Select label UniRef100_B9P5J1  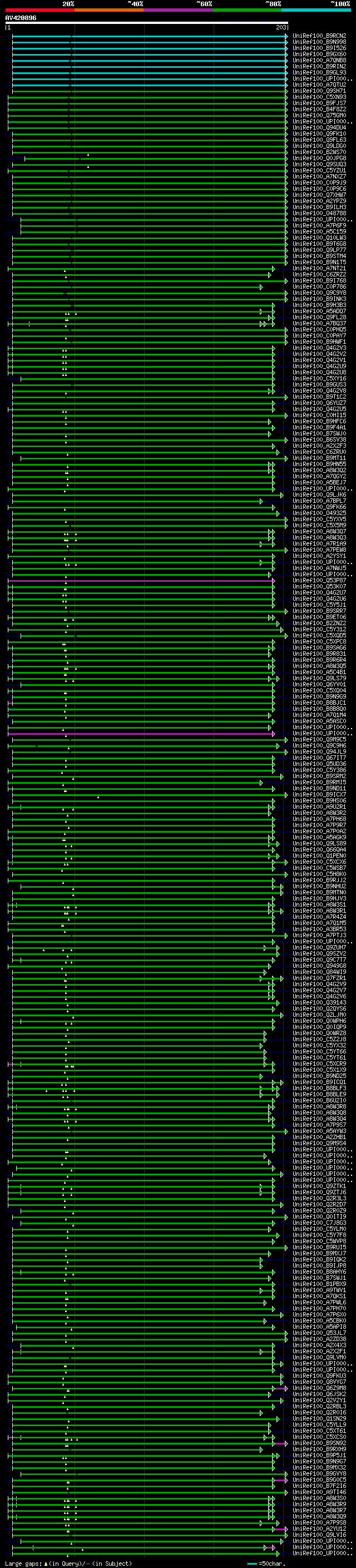319,1456
